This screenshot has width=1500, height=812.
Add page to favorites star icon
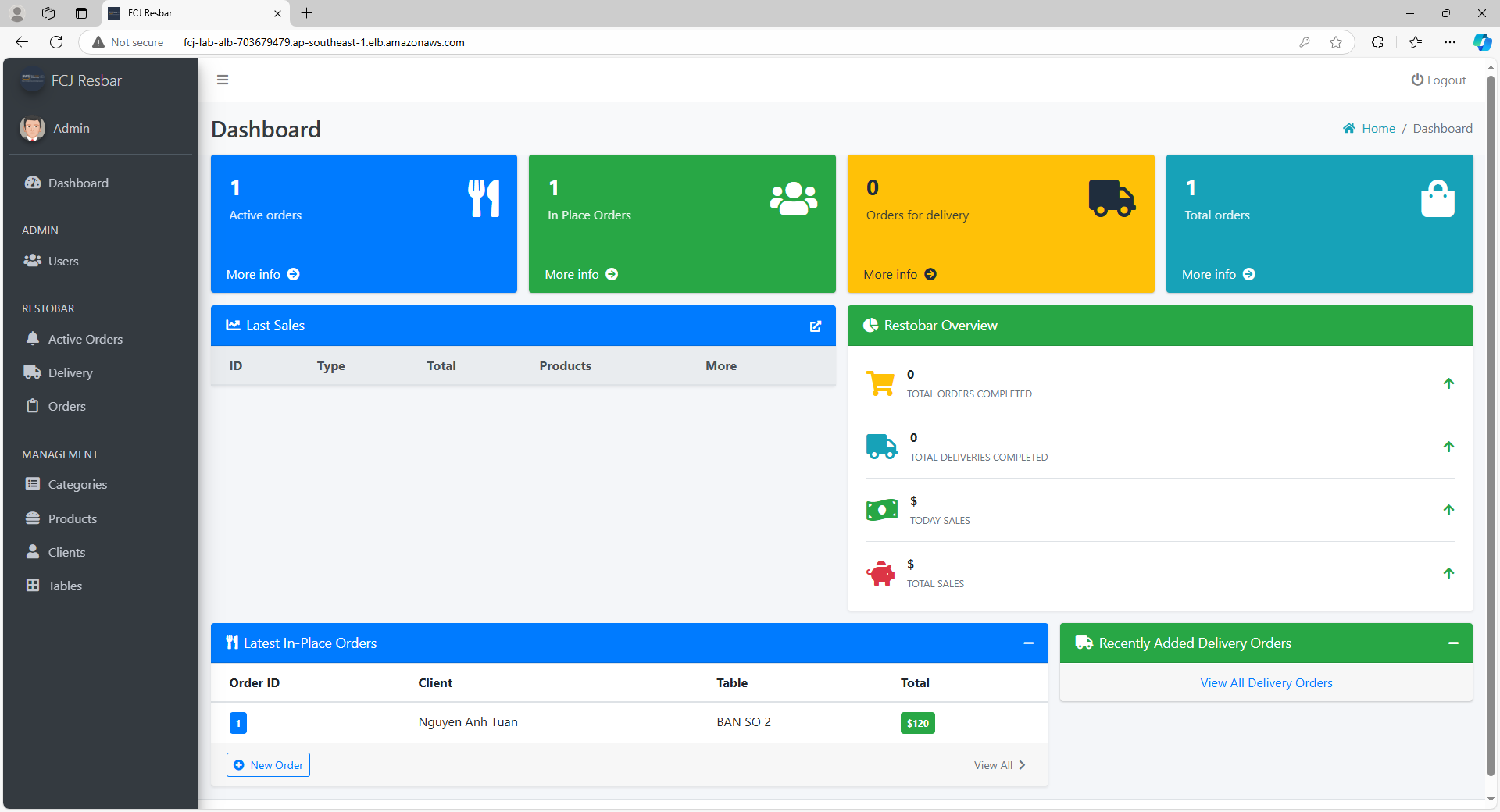1336,42
